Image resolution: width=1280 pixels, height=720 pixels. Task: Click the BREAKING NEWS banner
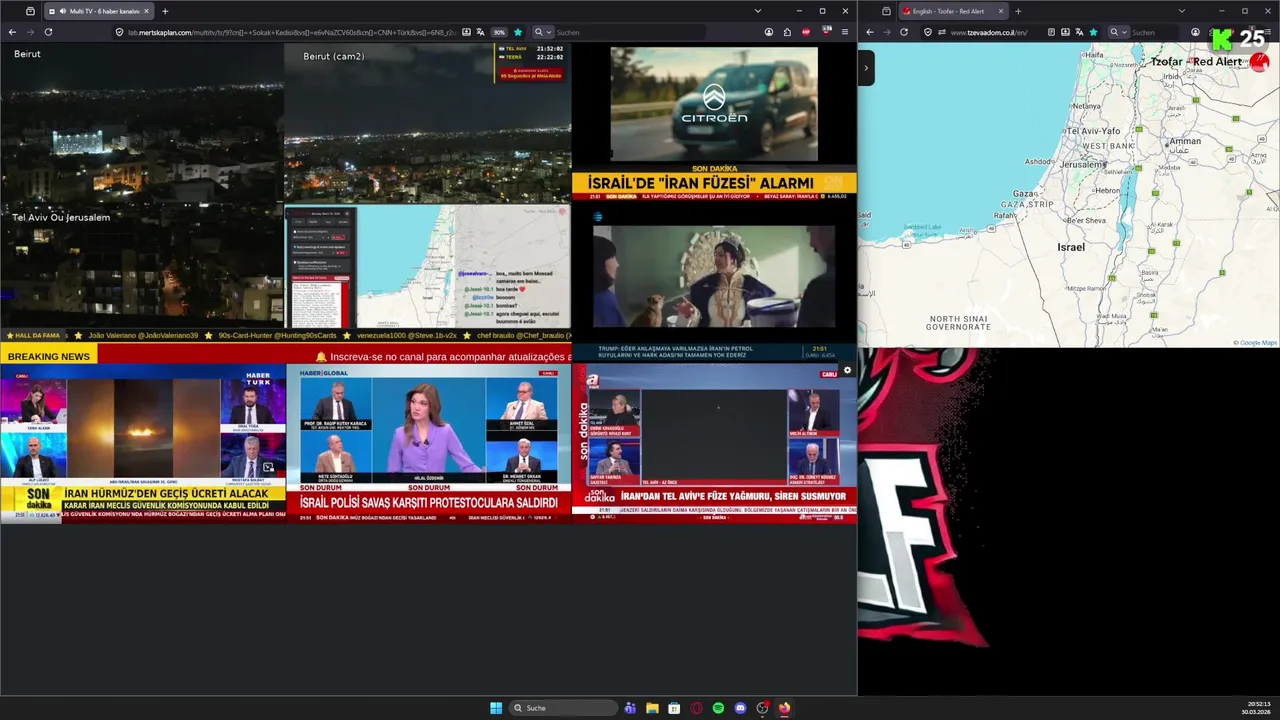48,356
